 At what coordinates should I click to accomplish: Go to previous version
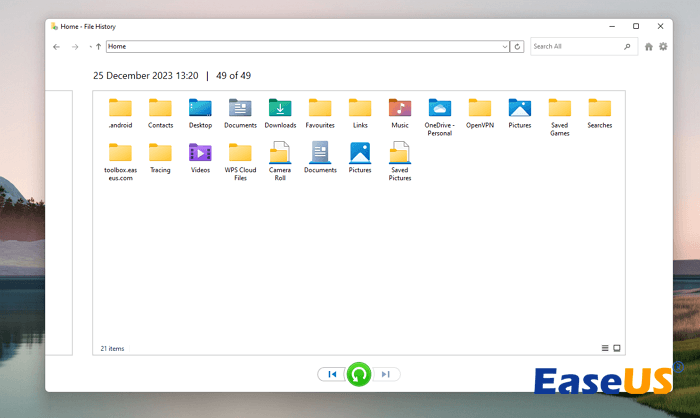coord(331,374)
